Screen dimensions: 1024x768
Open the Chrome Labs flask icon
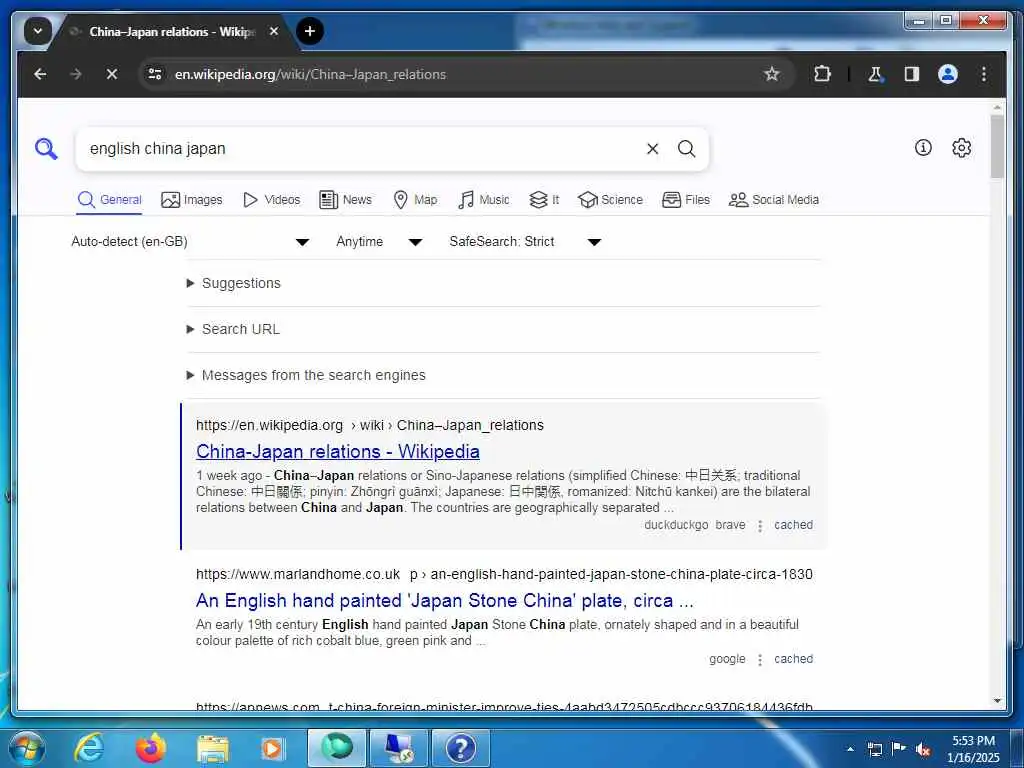(875, 74)
